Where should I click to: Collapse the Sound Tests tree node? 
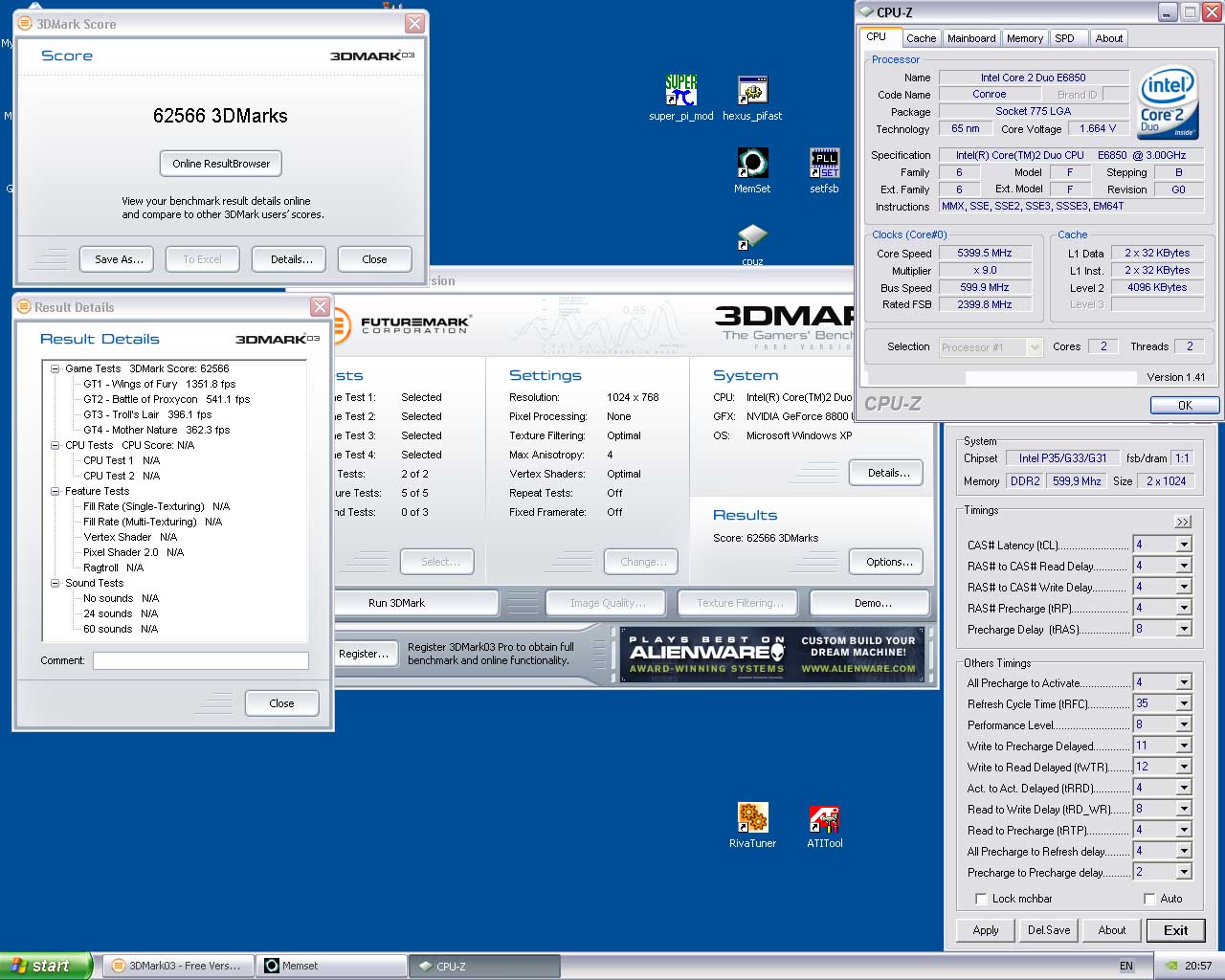[x=56, y=583]
